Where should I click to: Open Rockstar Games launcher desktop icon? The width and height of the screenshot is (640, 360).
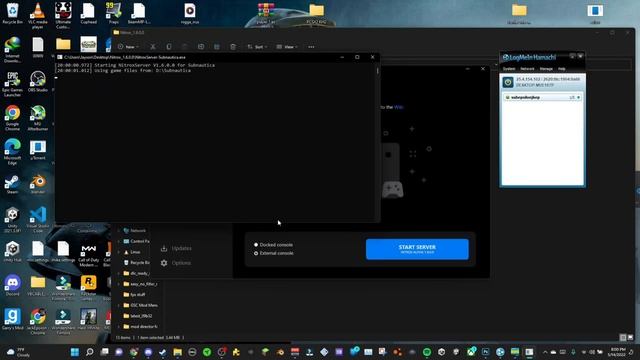88,288
